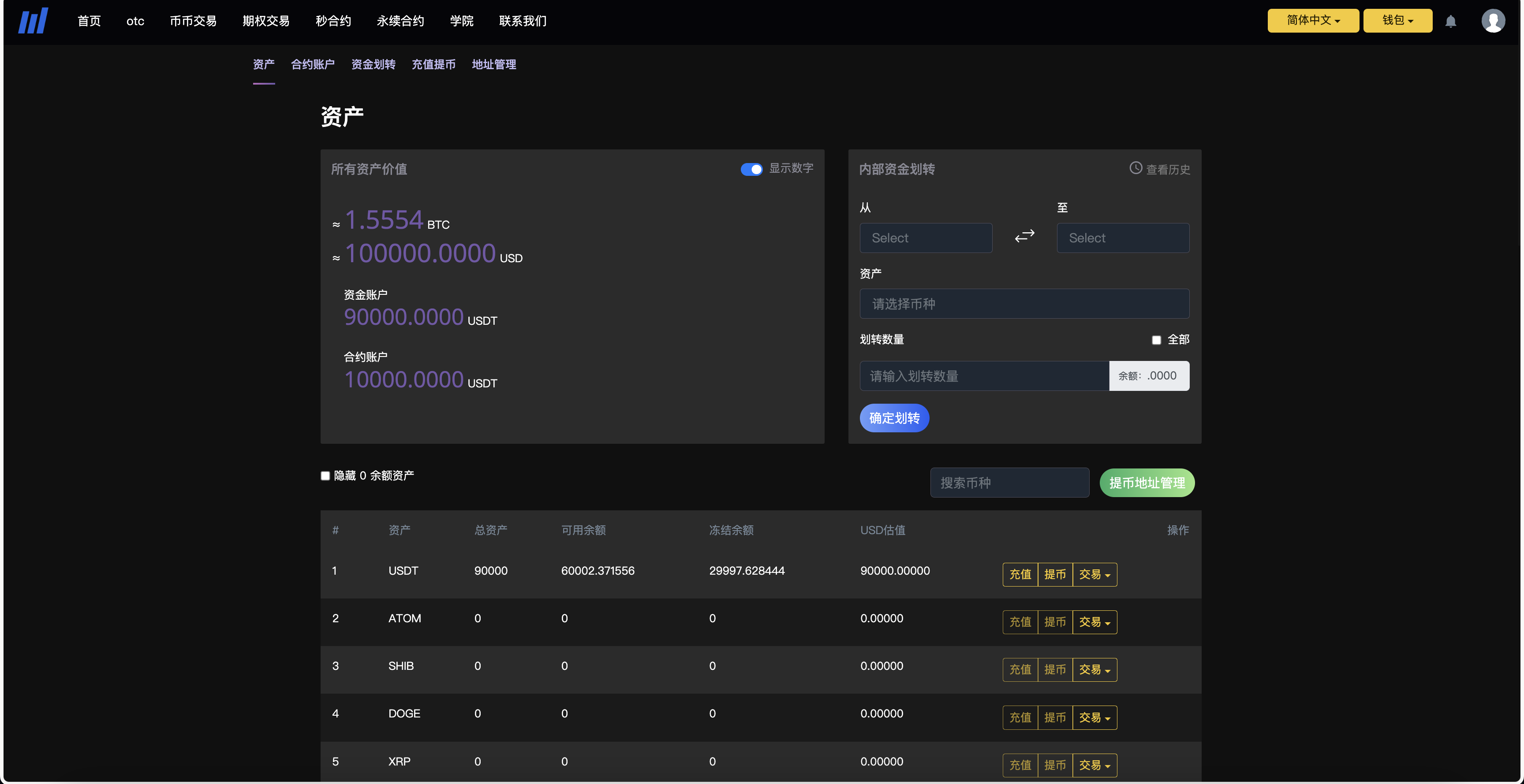Image resolution: width=1524 pixels, height=784 pixels.
Task: Click the USD估值 column header
Action: (883, 530)
